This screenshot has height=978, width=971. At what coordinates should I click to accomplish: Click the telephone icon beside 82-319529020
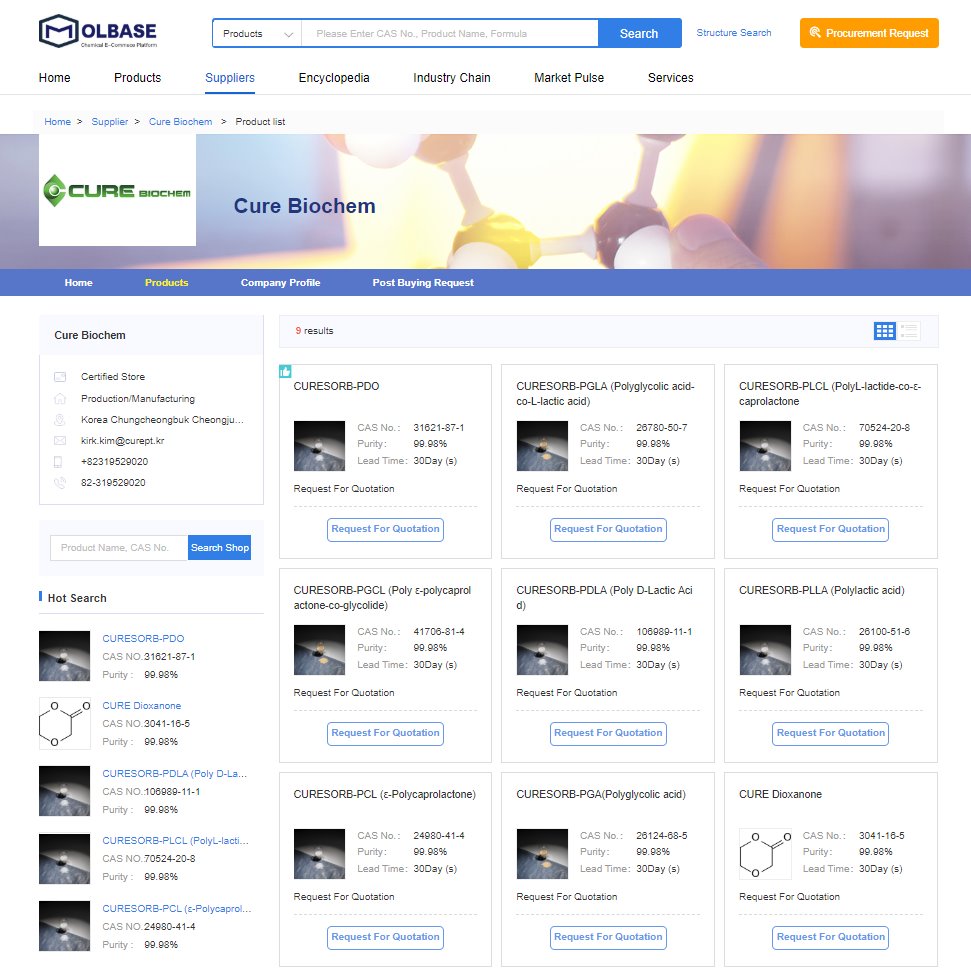pos(60,483)
